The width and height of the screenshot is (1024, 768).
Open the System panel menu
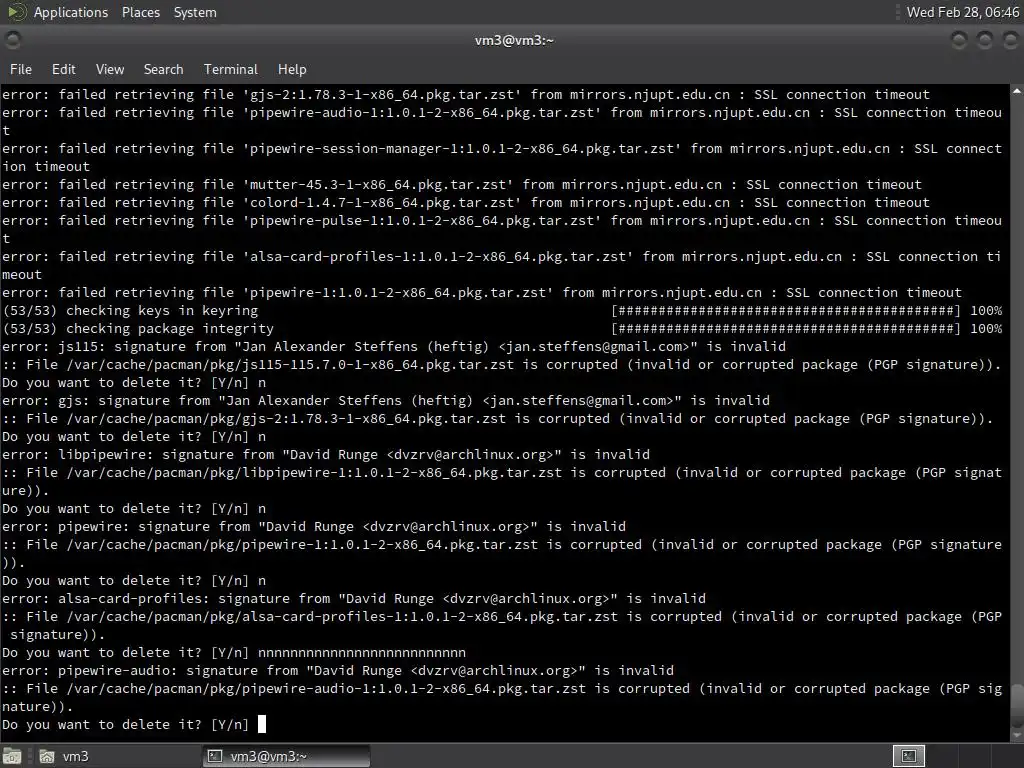point(195,12)
